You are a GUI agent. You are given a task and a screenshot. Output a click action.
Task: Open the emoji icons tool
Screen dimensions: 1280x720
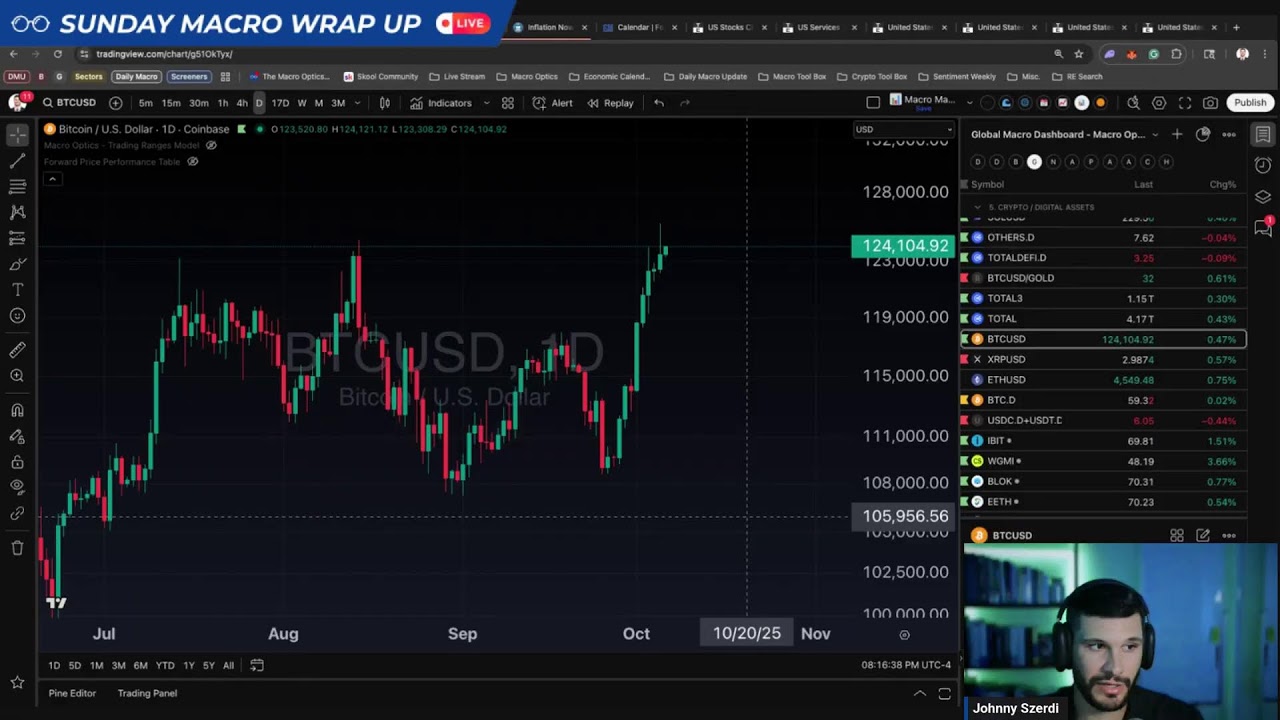17,316
